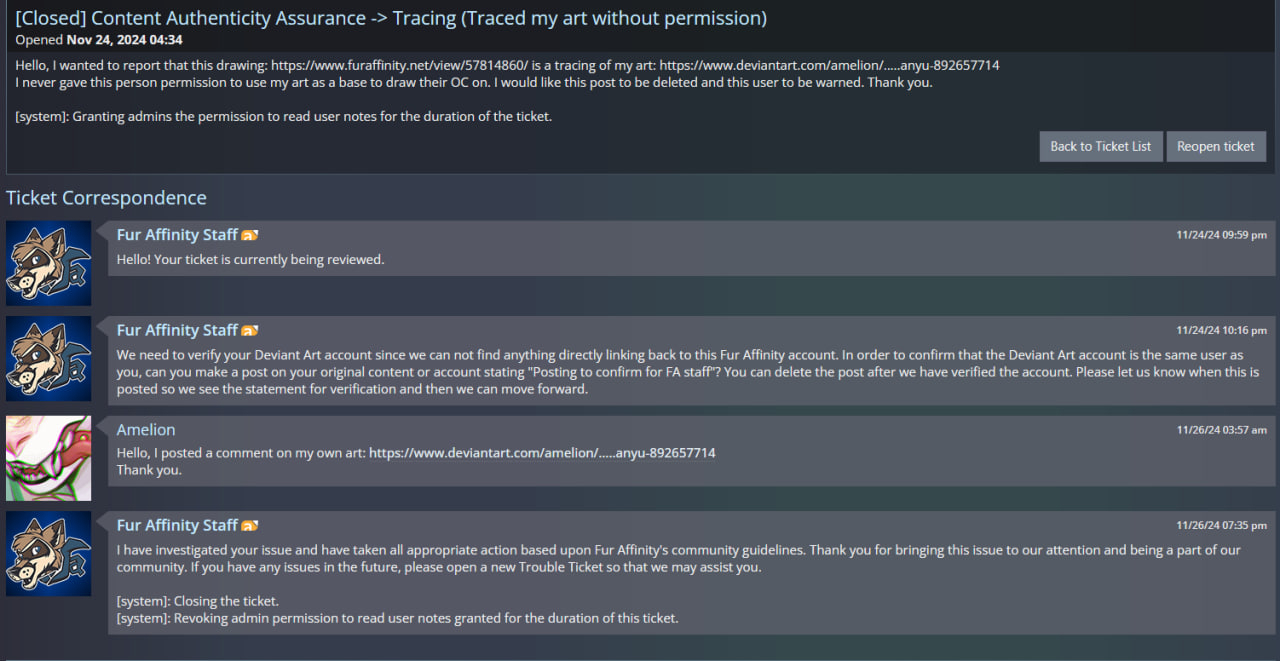This screenshot has width=1280, height=661.
Task: Click the 11/26/24 03:57 am timestamp
Action: pos(1221,430)
